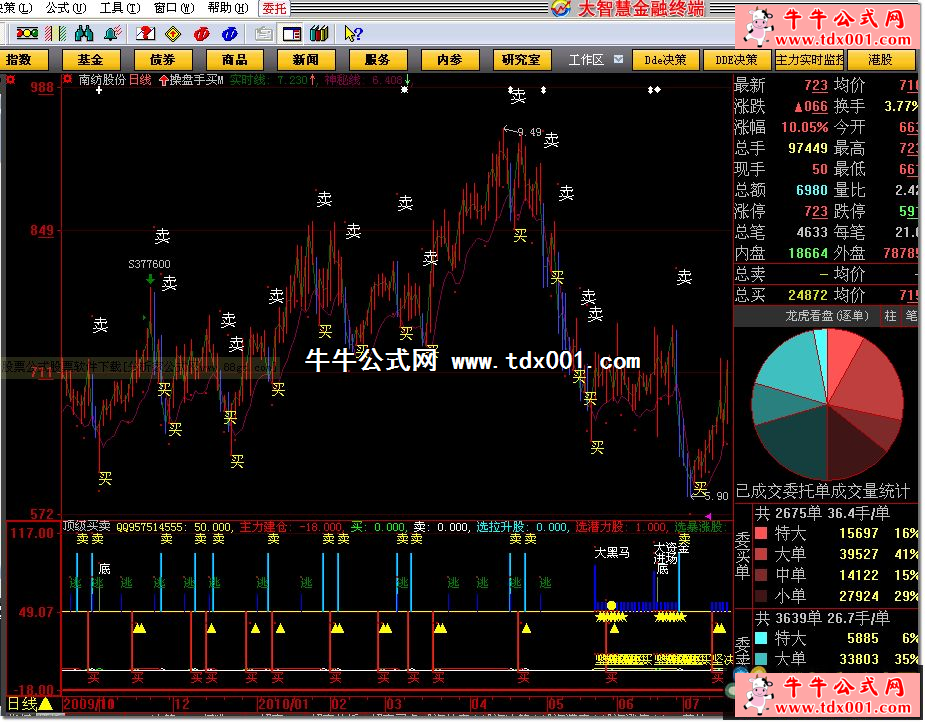Click the 研究室 button
This screenshot has height=722, width=925.
pyautogui.click(x=521, y=60)
